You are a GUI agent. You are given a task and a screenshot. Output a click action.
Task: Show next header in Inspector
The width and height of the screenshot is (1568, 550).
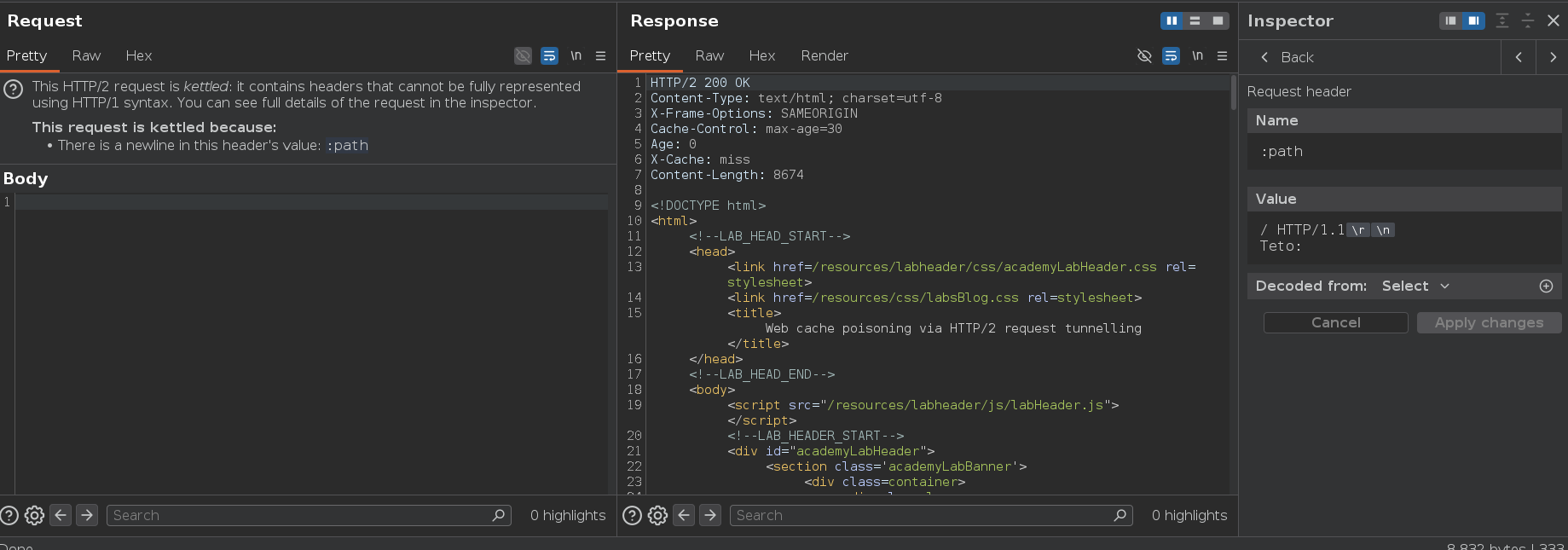(1553, 57)
